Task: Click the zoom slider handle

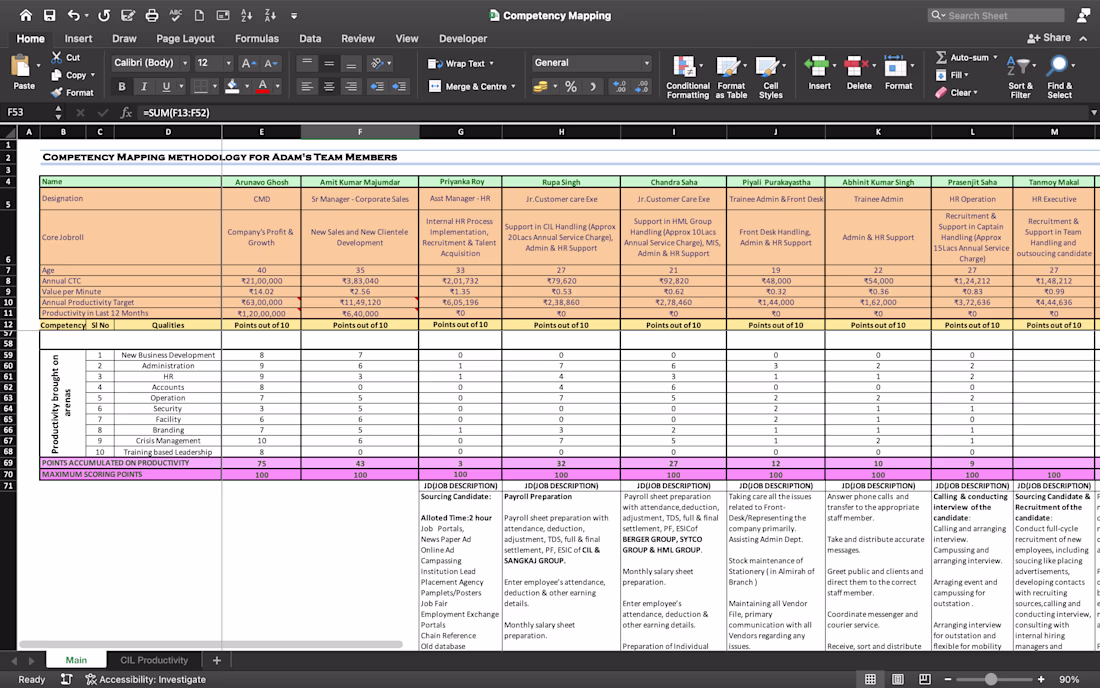Action: tap(991, 679)
